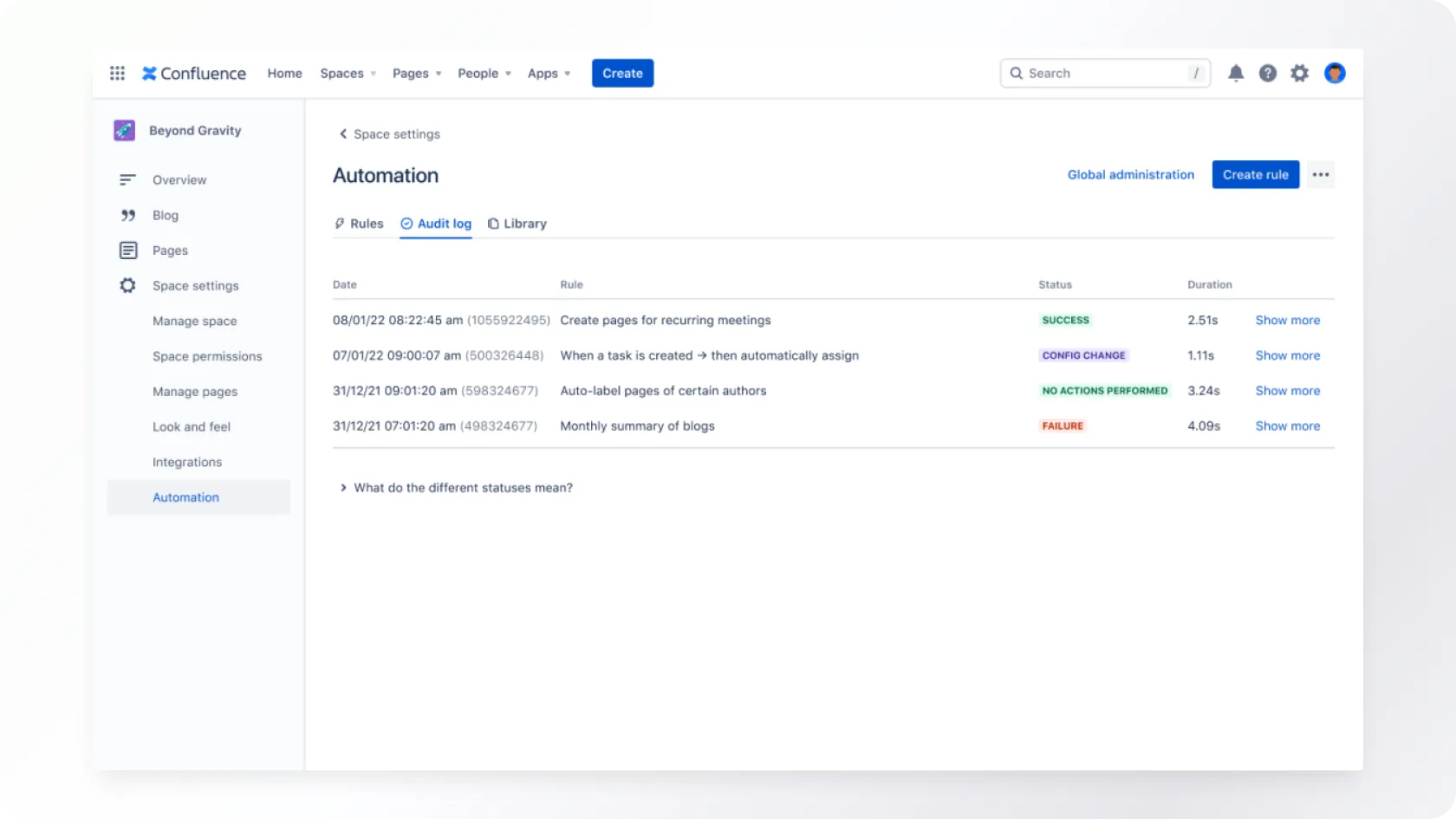1456x819 pixels.
Task: Click the Create rule button
Action: 1255,175
